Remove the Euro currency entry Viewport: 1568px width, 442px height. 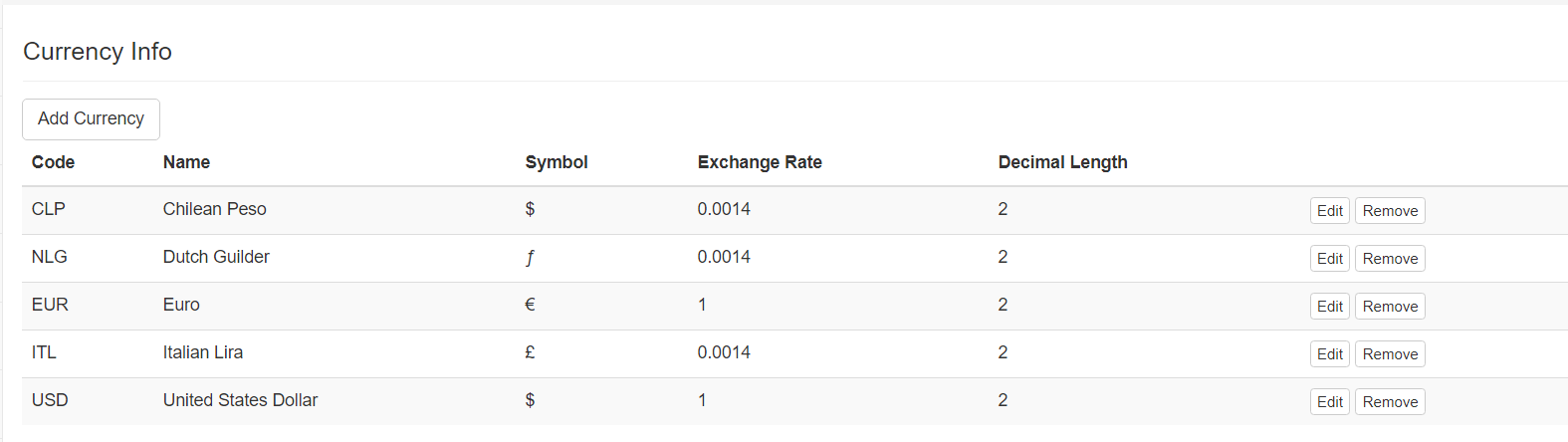[1390, 307]
